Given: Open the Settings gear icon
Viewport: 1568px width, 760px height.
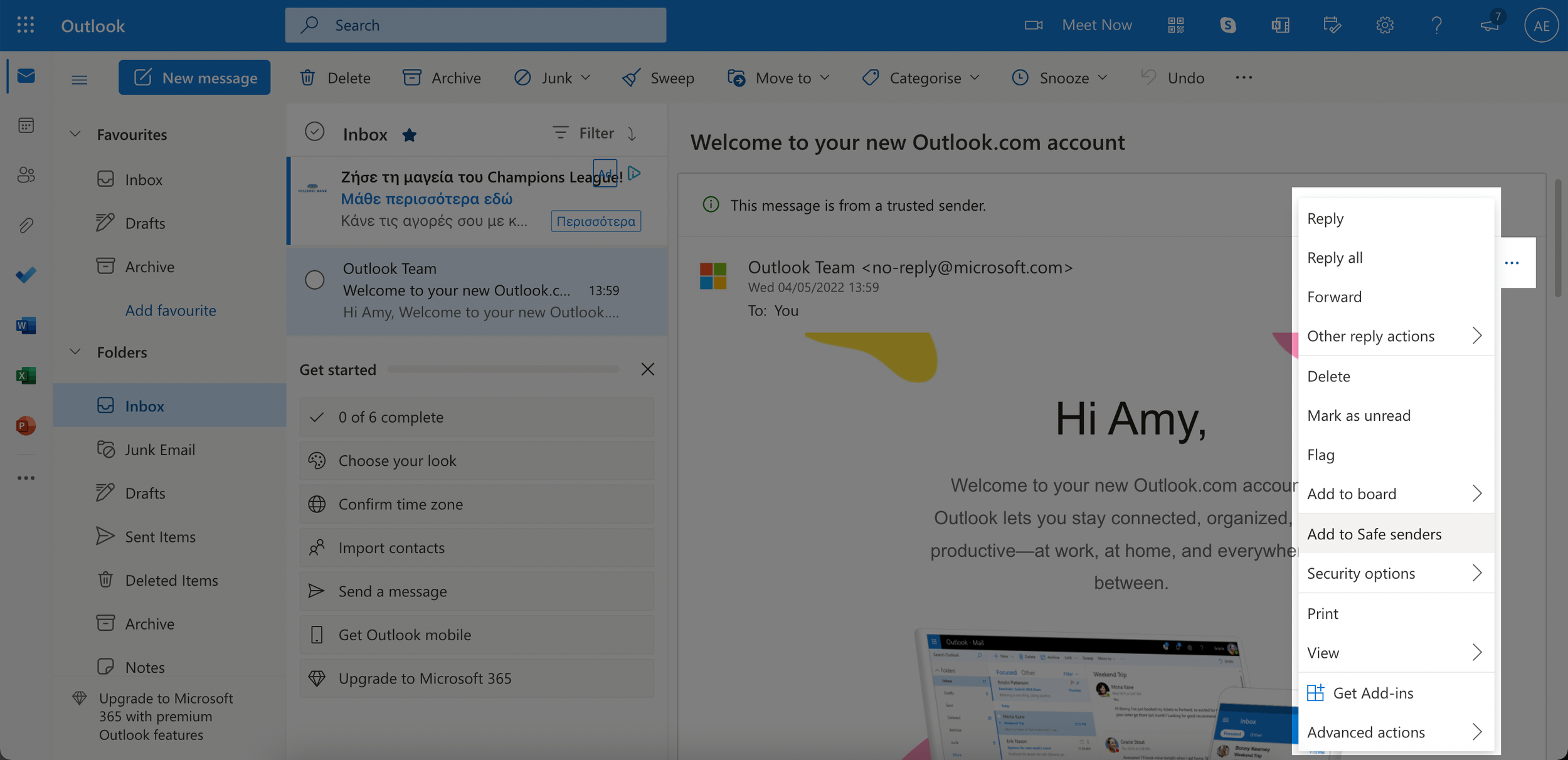Looking at the screenshot, I should tap(1384, 25).
